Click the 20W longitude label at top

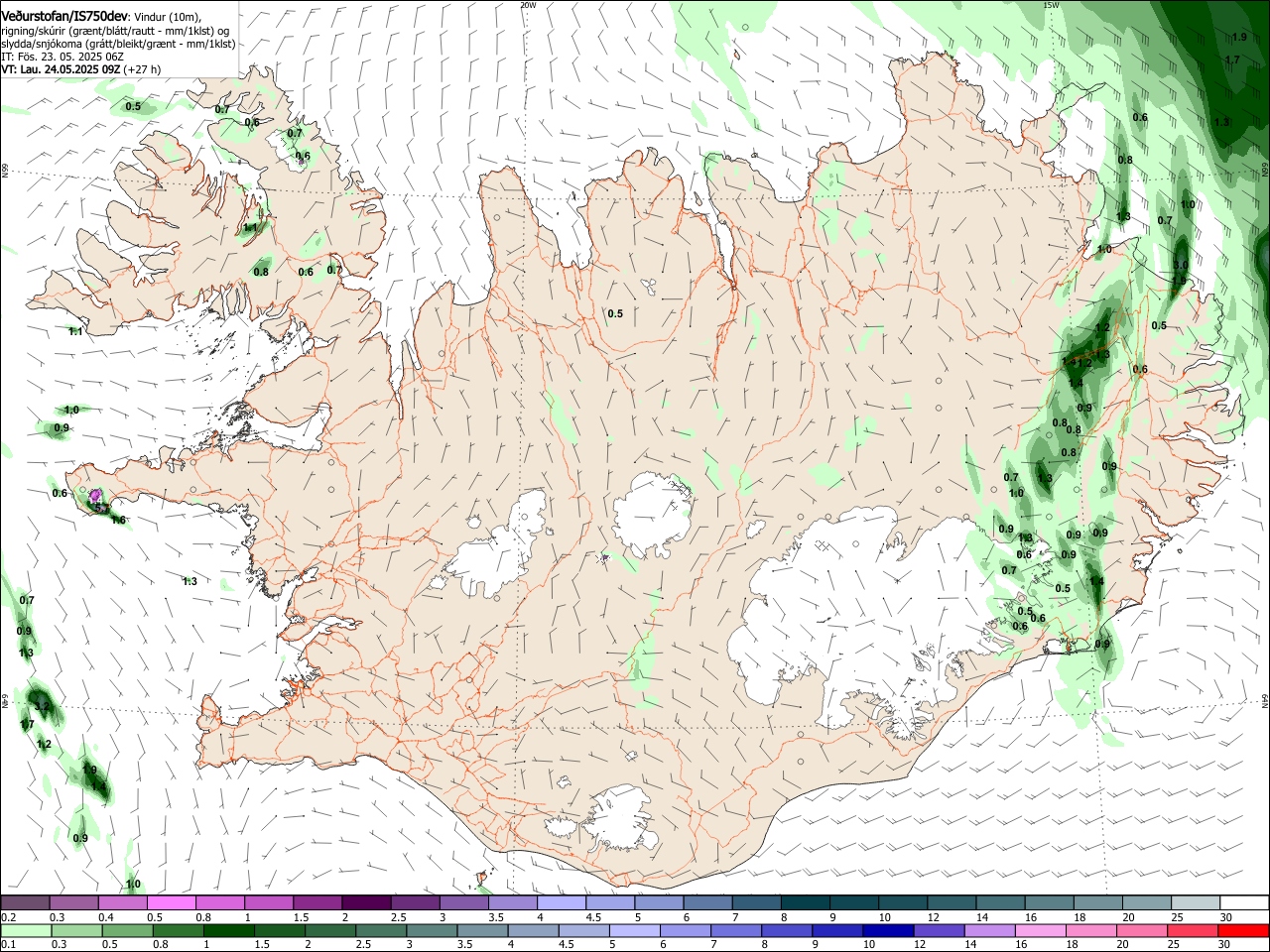tap(528, 5)
